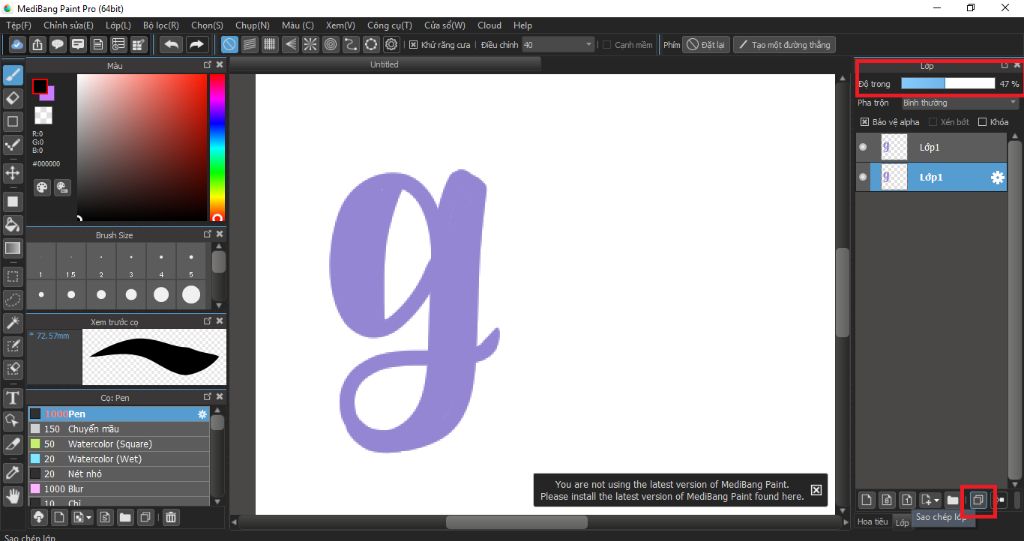Click the Undo arrow in the toolbar

(172, 45)
